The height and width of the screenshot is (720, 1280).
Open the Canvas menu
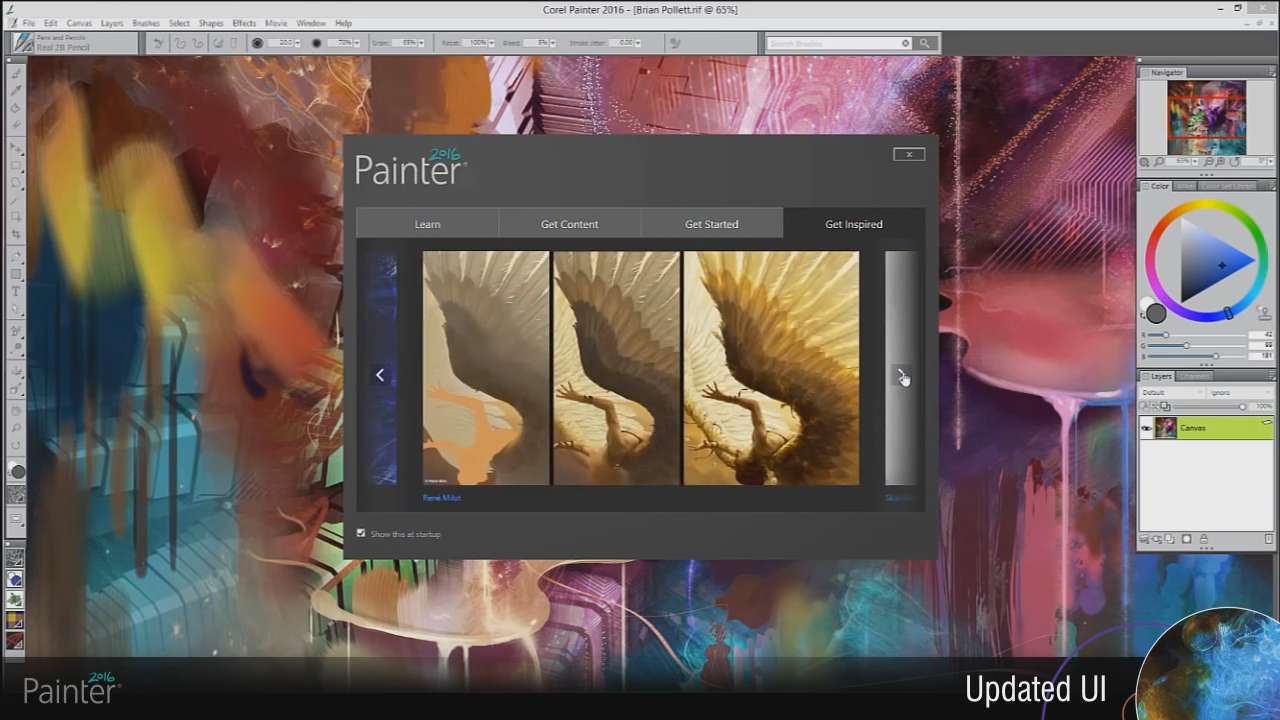point(79,23)
